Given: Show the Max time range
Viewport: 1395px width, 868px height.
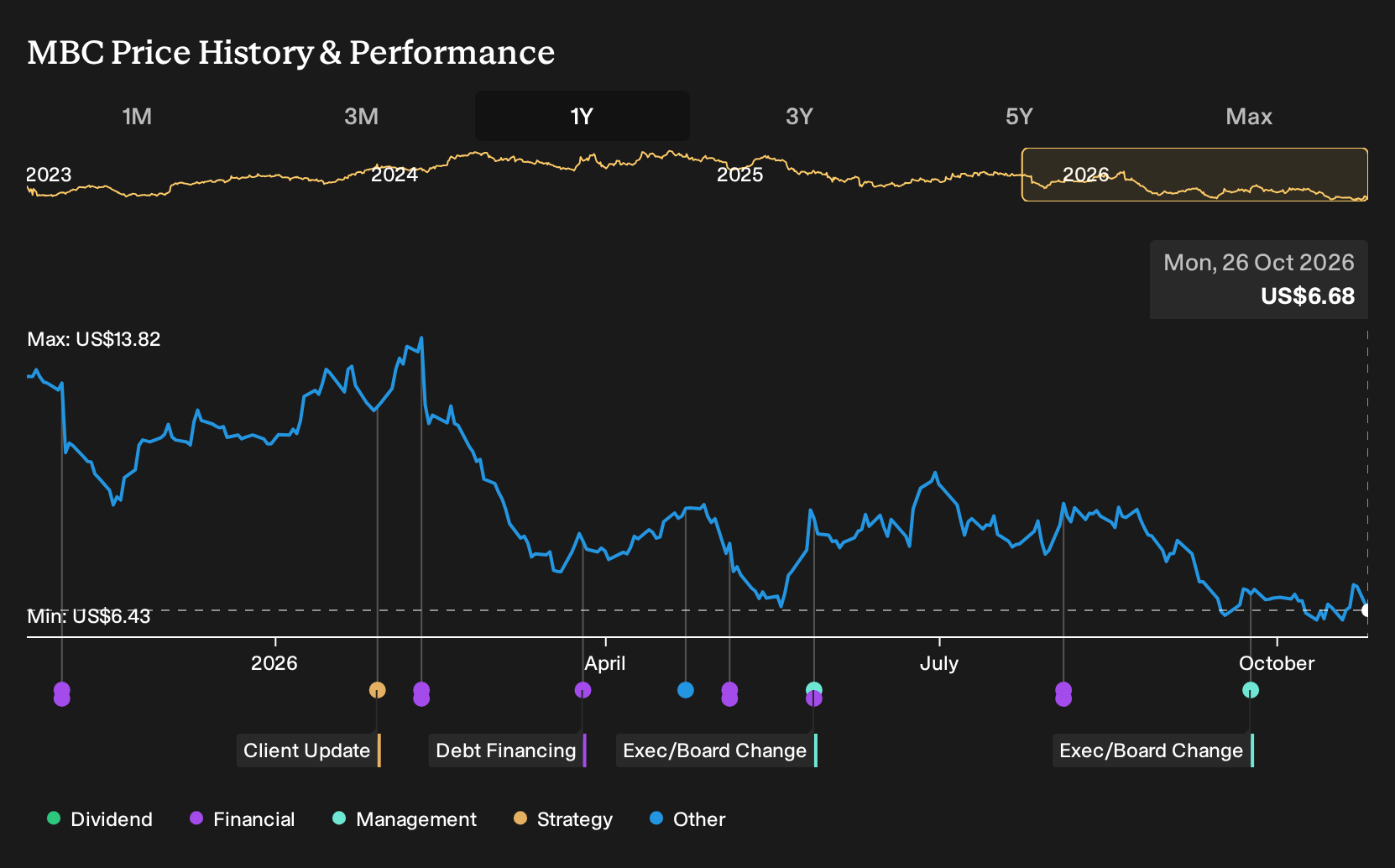Looking at the screenshot, I should [x=1249, y=116].
